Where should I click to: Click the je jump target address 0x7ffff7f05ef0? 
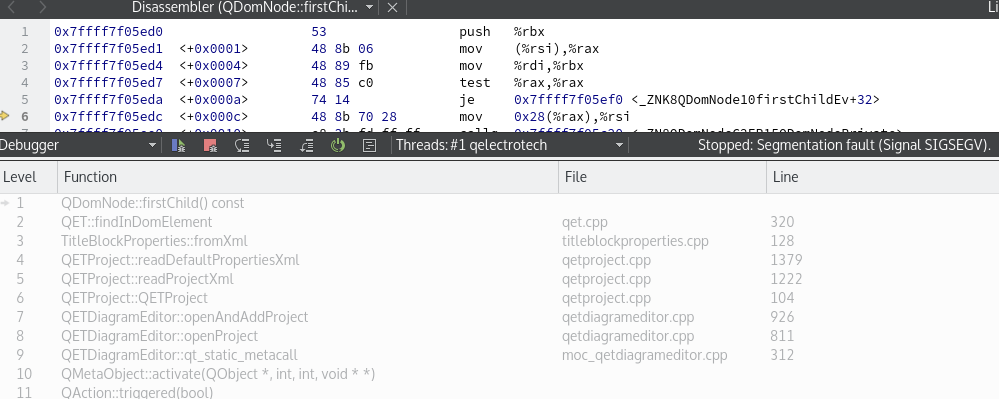(x=568, y=99)
